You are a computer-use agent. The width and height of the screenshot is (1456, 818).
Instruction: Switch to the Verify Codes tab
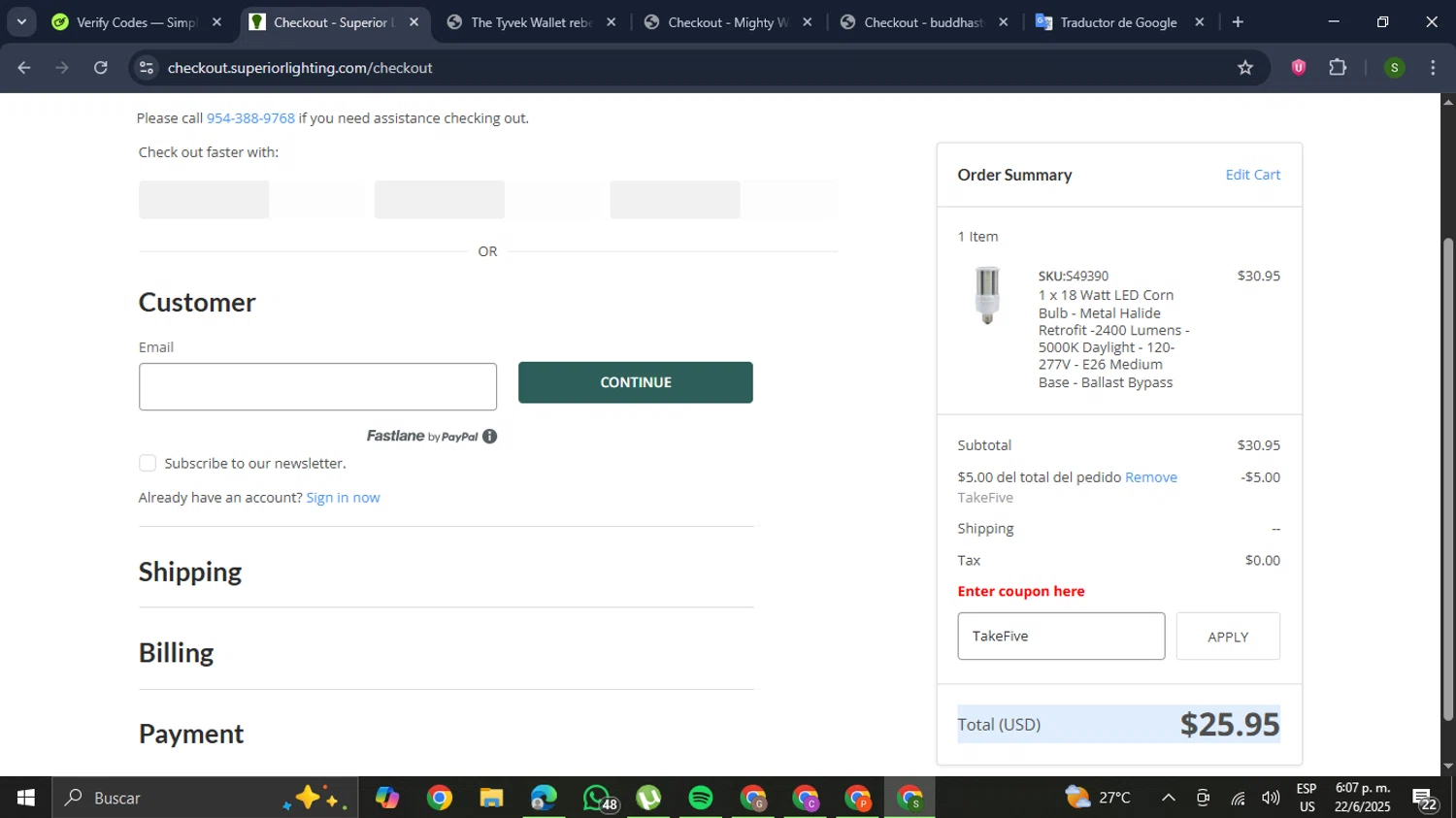point(136,22)
